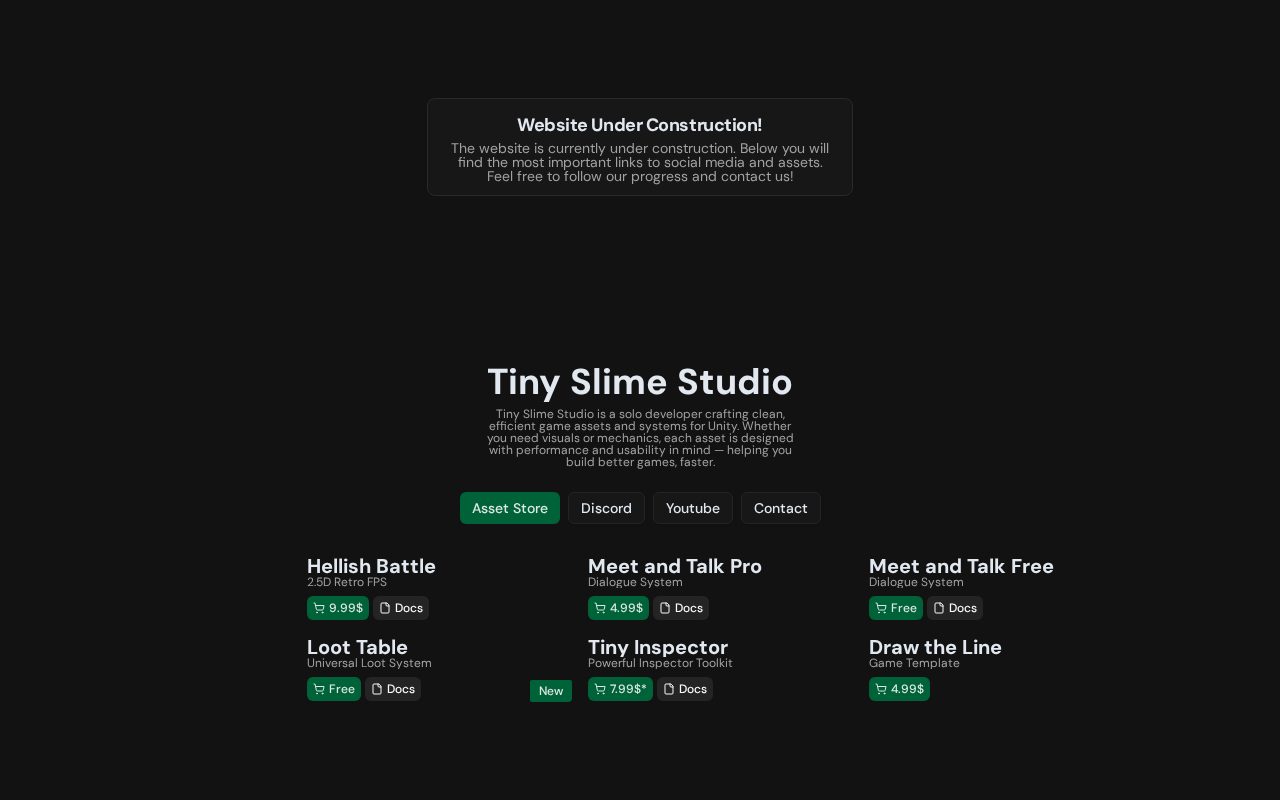
Task: Click the Contact button
Action: click(x=781, y=508)
